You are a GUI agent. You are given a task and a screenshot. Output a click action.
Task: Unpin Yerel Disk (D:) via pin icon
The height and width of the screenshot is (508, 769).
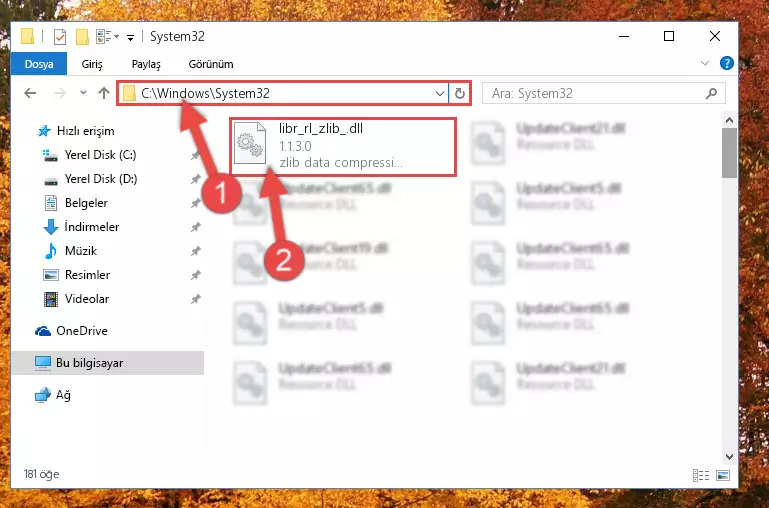[x=195, y=179]
